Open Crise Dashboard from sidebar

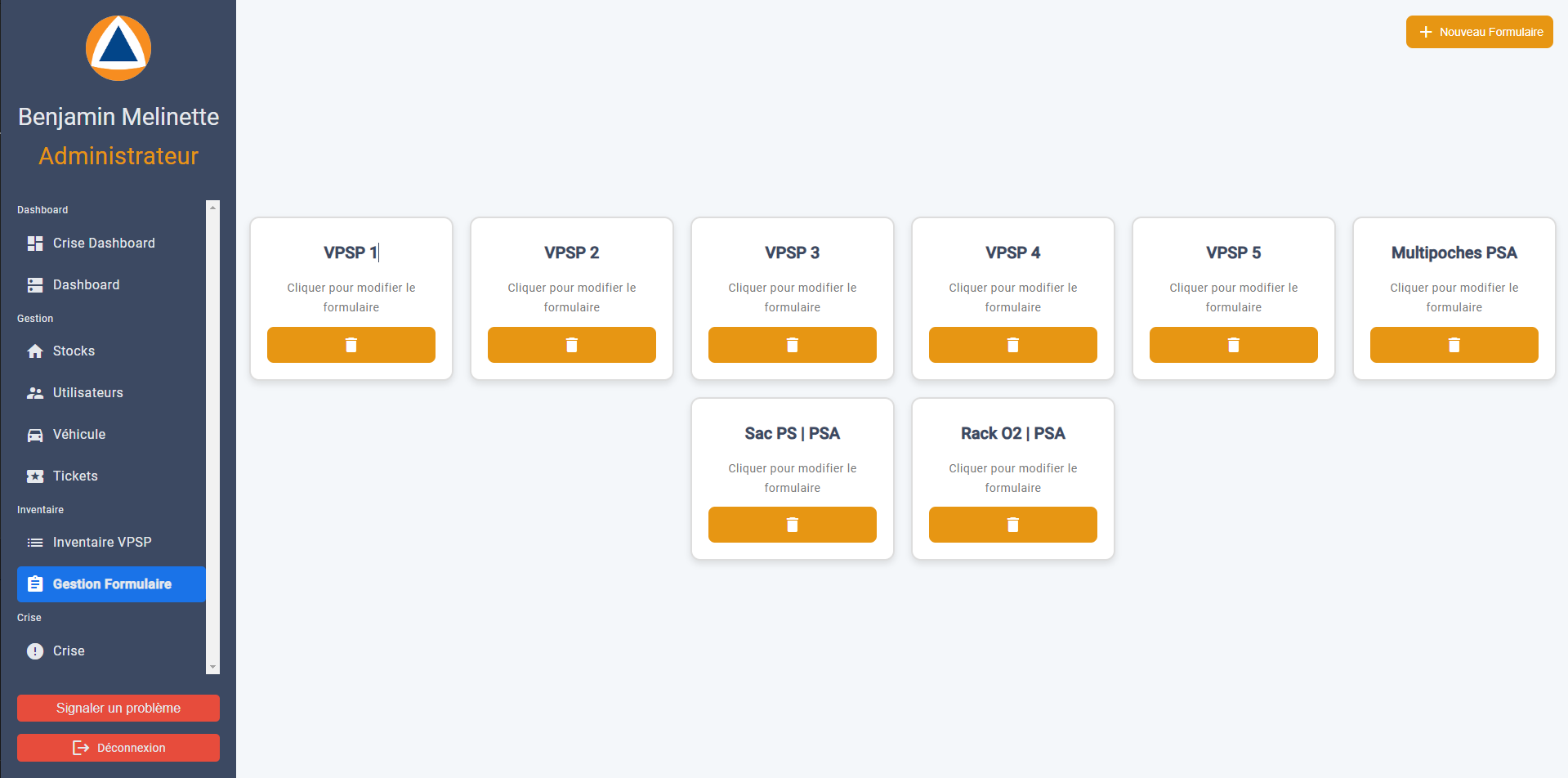click(104, 244)
